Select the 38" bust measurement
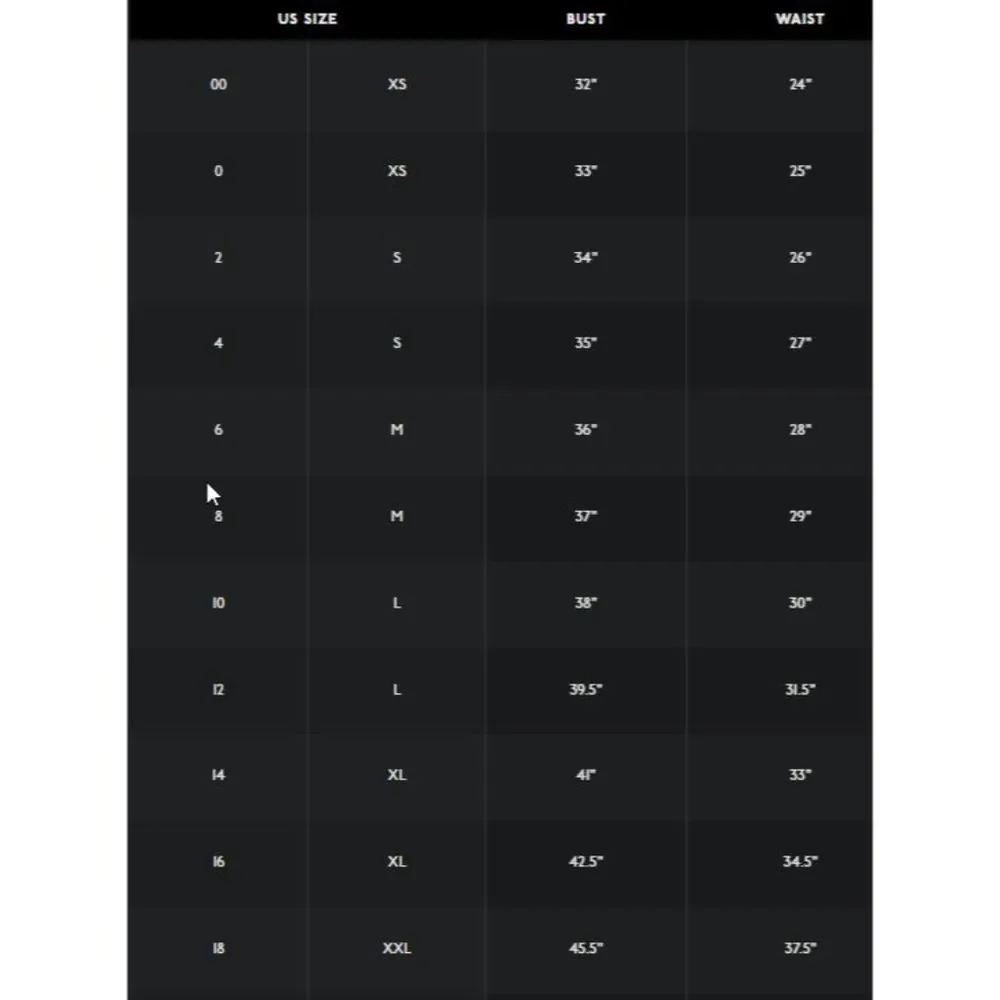Image resolution: width=1000 pixels, height=1000 pixels. 585,603
